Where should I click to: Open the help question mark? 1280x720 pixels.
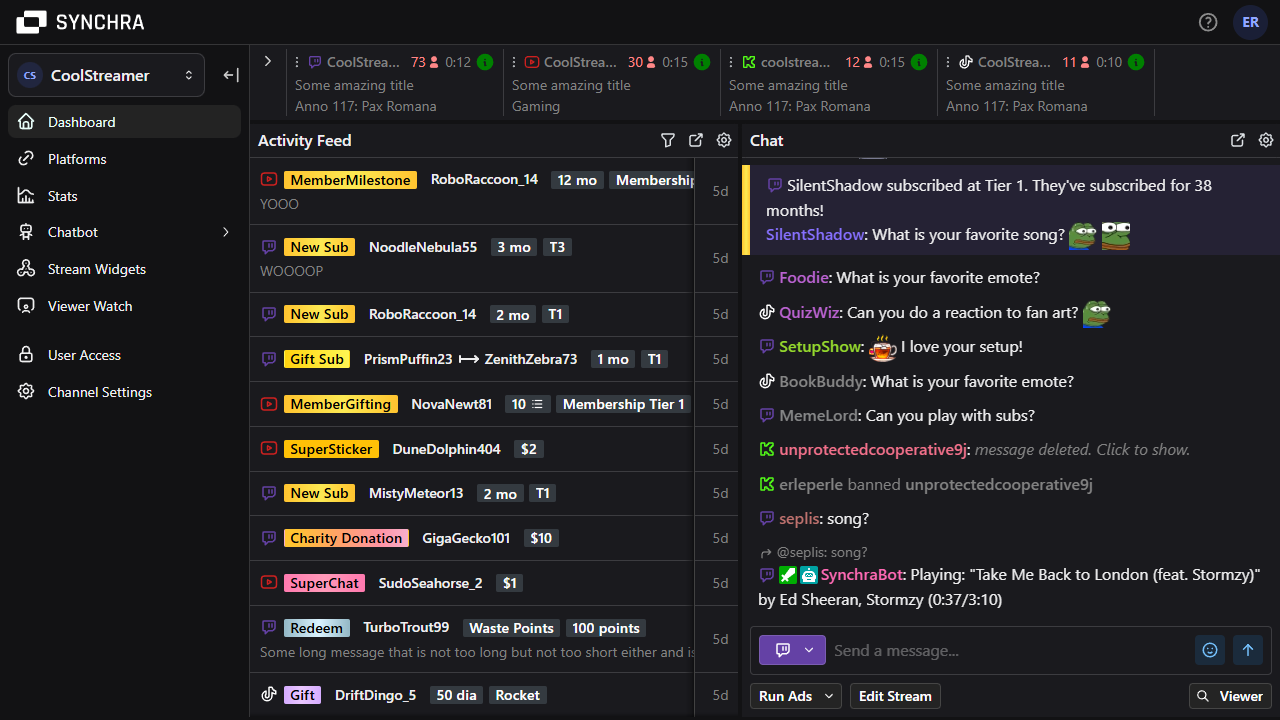coord(1207,21)
